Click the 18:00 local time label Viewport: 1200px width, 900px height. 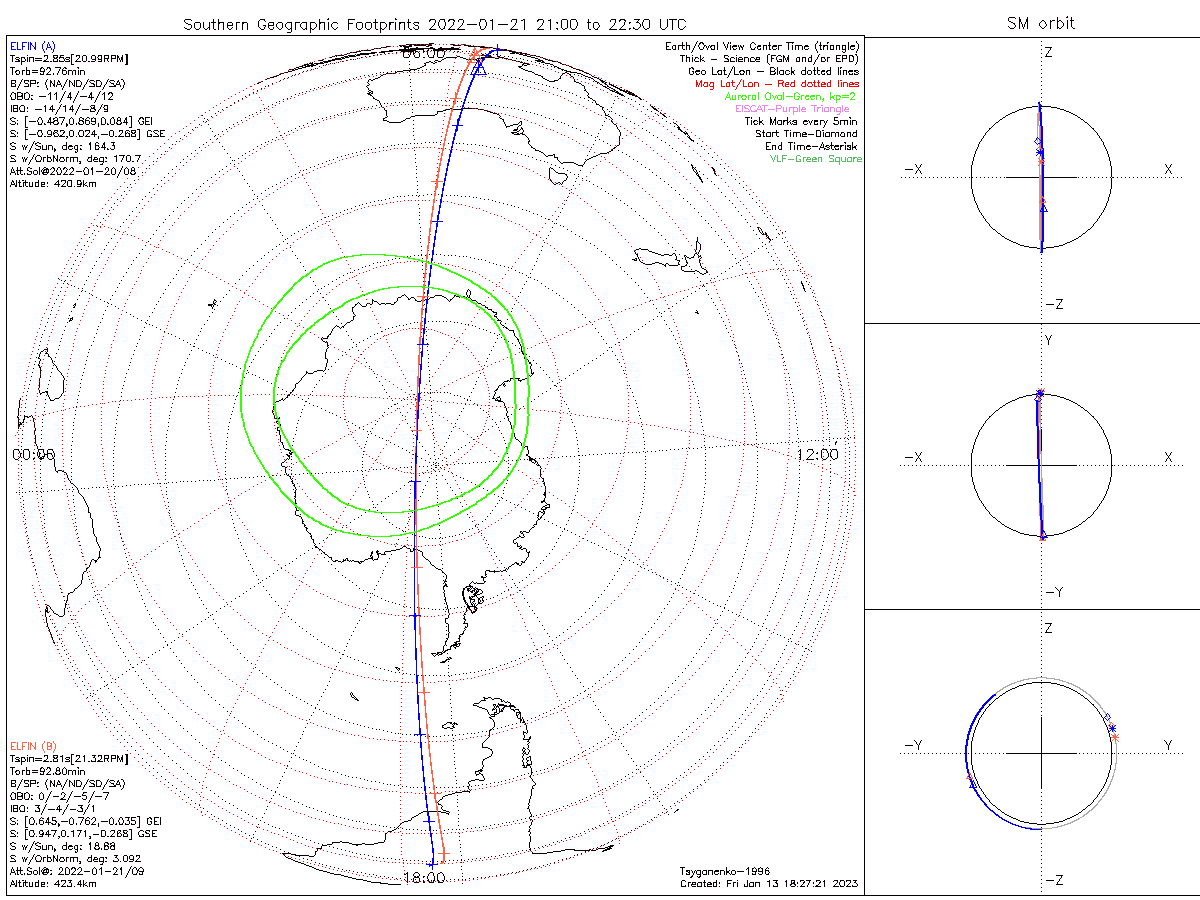424,878
